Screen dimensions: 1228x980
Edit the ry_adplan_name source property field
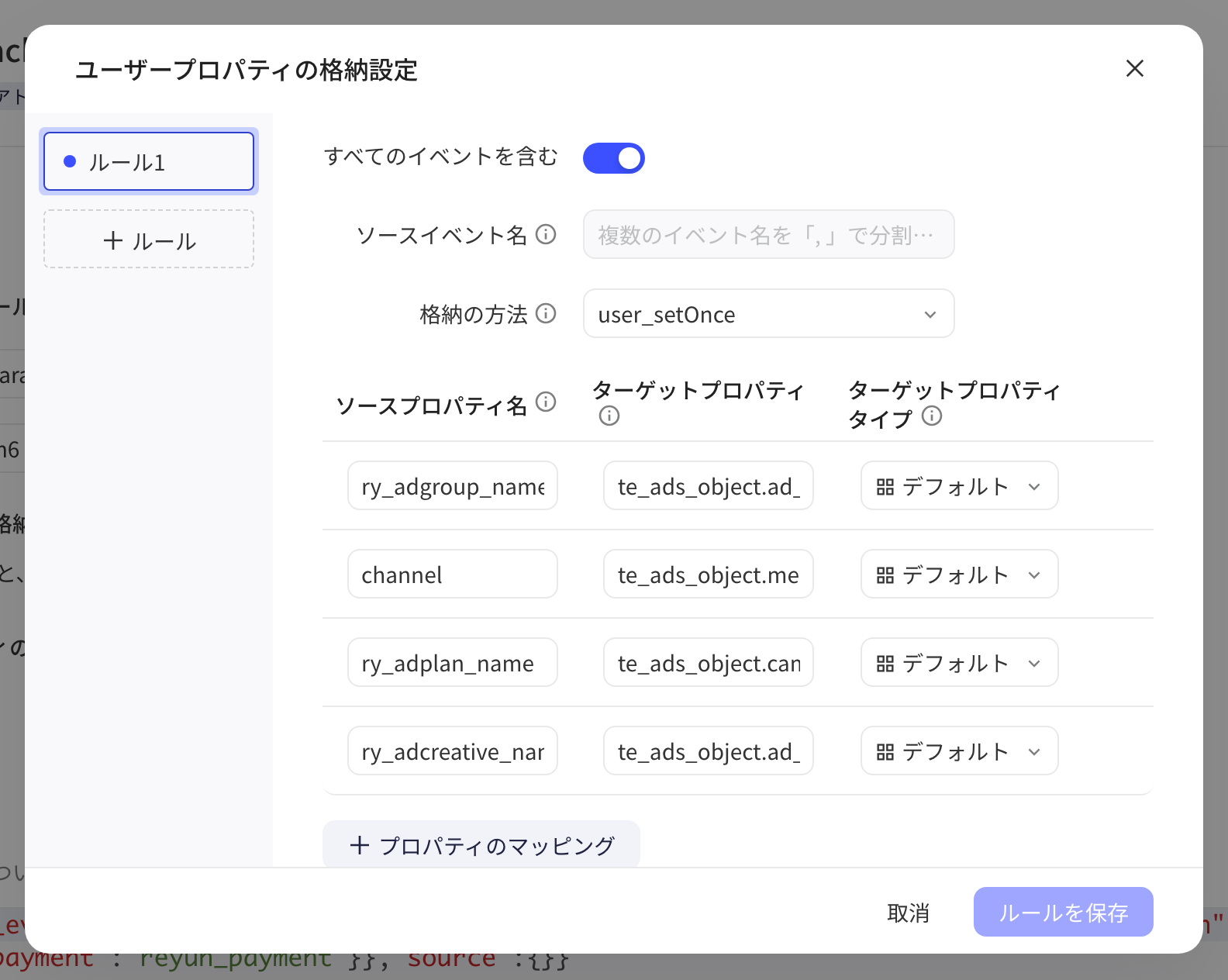pyautogui.click(x=453, y=663)
